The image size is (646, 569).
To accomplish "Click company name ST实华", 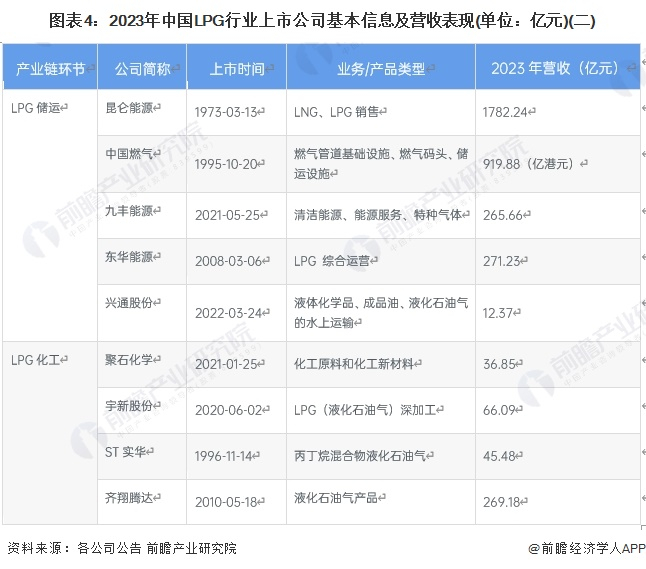I will pos(126,452).
